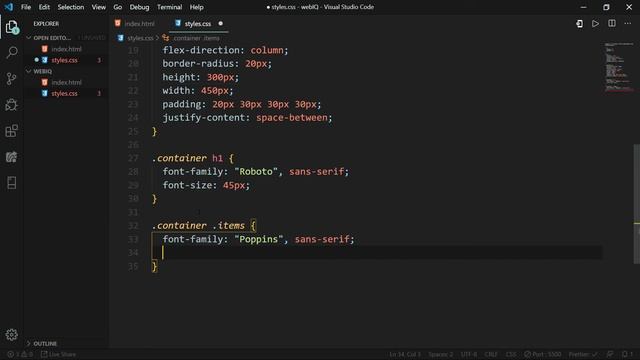Open index.html in the WEBIQ folder
The width and height of the screenshot is (640, 360).
coord(66,82)
